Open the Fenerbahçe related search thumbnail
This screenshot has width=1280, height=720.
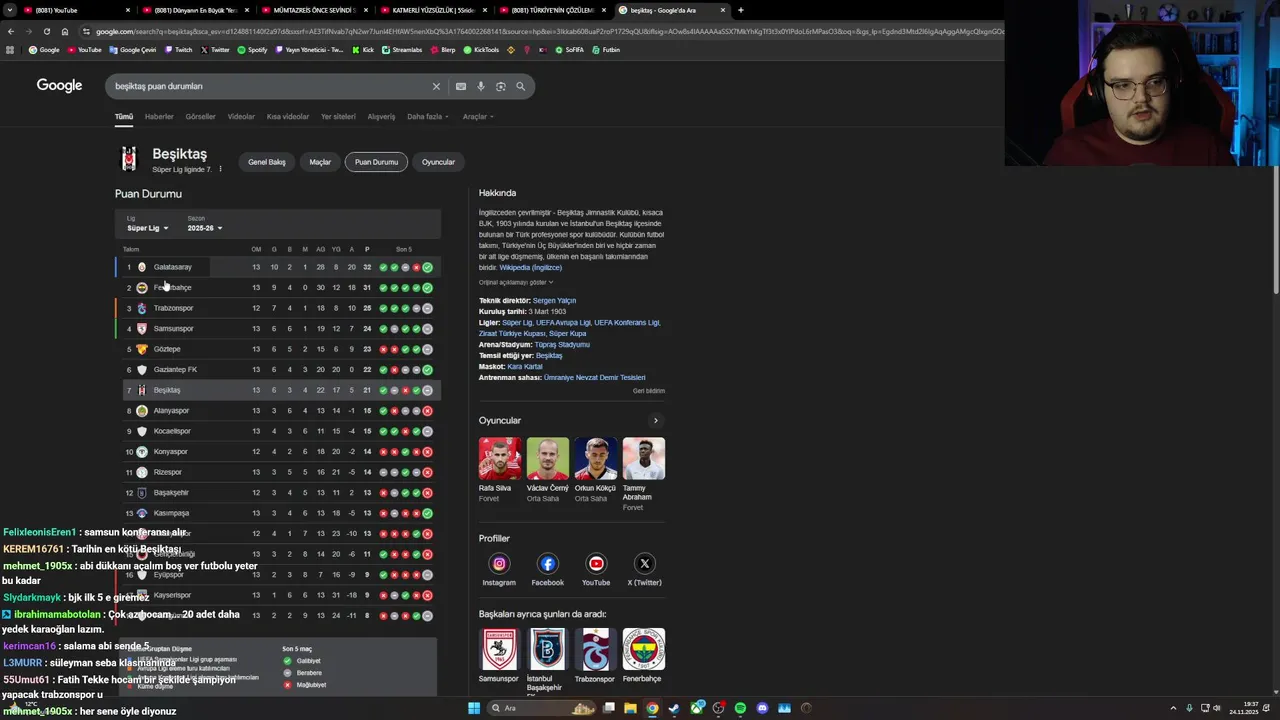click(644, 650)
